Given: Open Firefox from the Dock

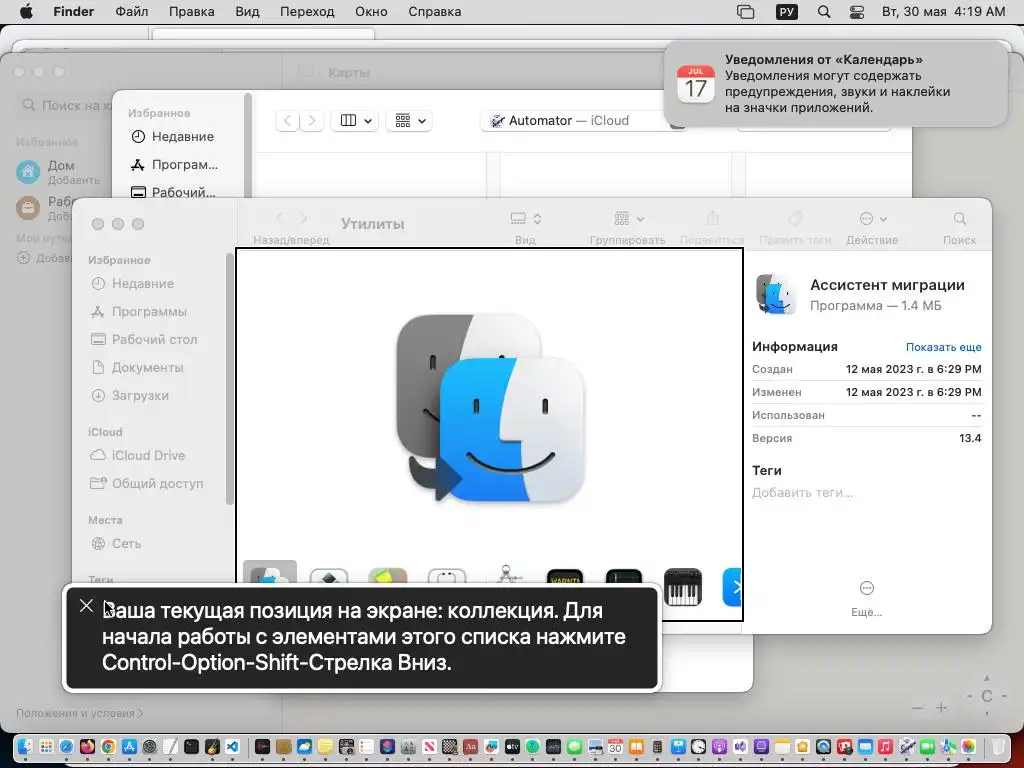Looking at the screenshot, I should click(x=88, y=746).
